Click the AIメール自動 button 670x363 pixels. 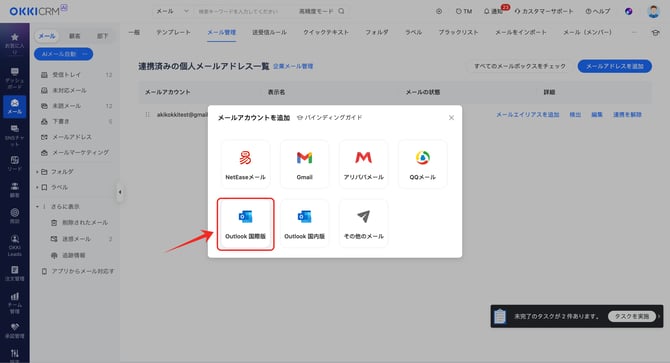click(x=63, y=54)
